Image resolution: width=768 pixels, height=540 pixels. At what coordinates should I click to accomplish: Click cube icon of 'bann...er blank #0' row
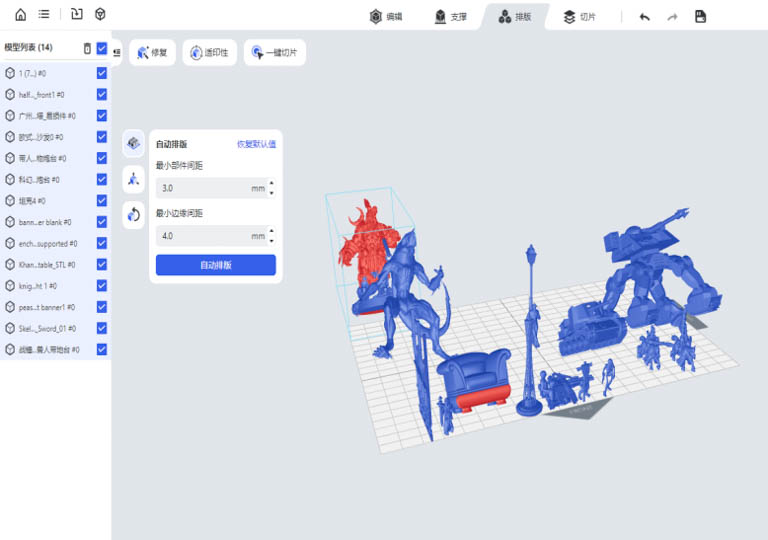point(10,222)
